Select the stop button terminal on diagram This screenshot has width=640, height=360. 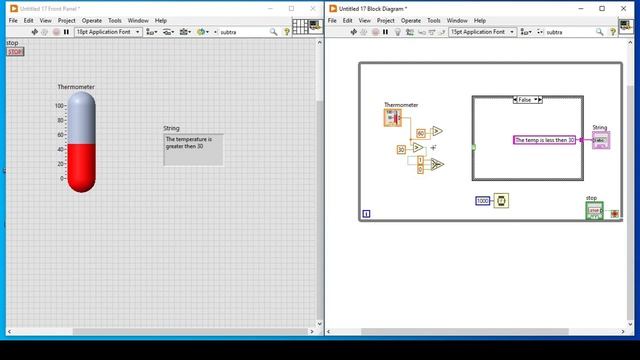point(594,211)
